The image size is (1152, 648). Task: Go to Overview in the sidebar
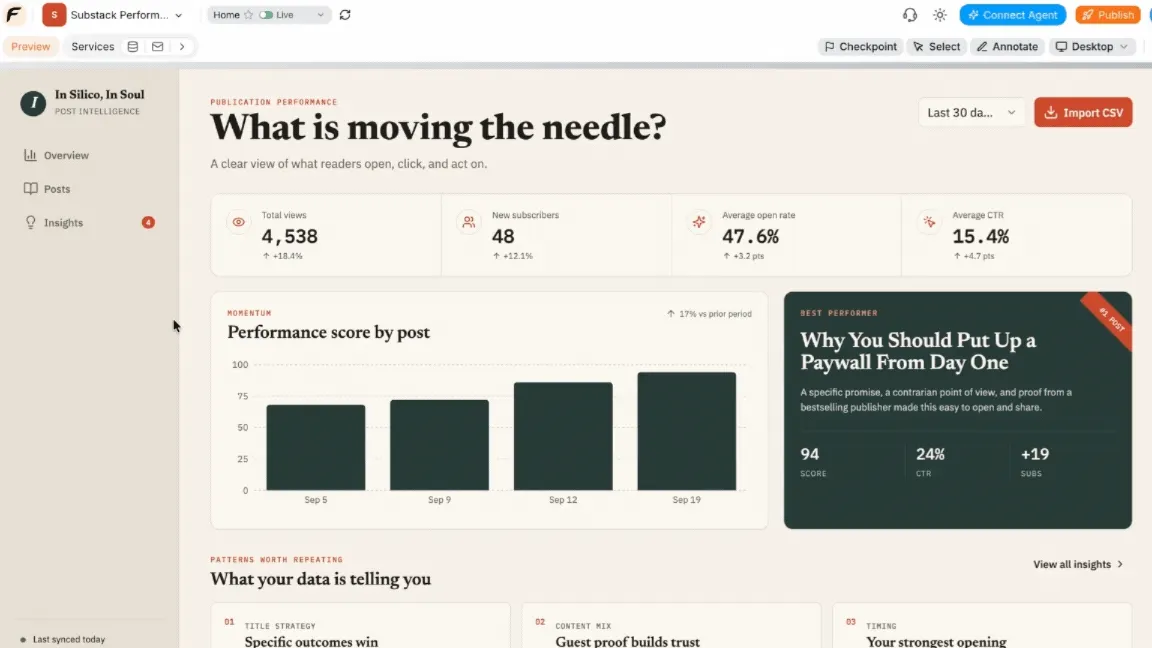pyautogui.click(x=66, y=155)
